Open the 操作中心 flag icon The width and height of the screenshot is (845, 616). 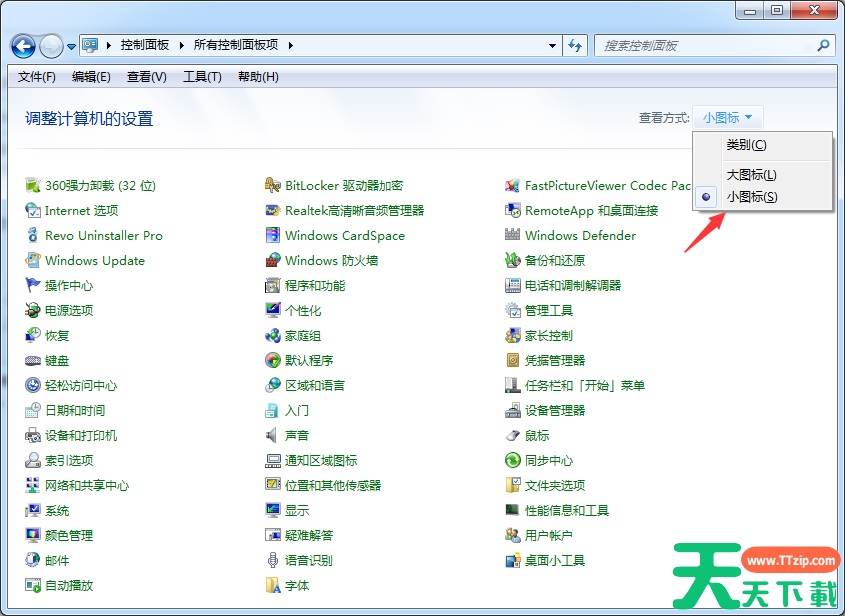(x=33, y=285)
